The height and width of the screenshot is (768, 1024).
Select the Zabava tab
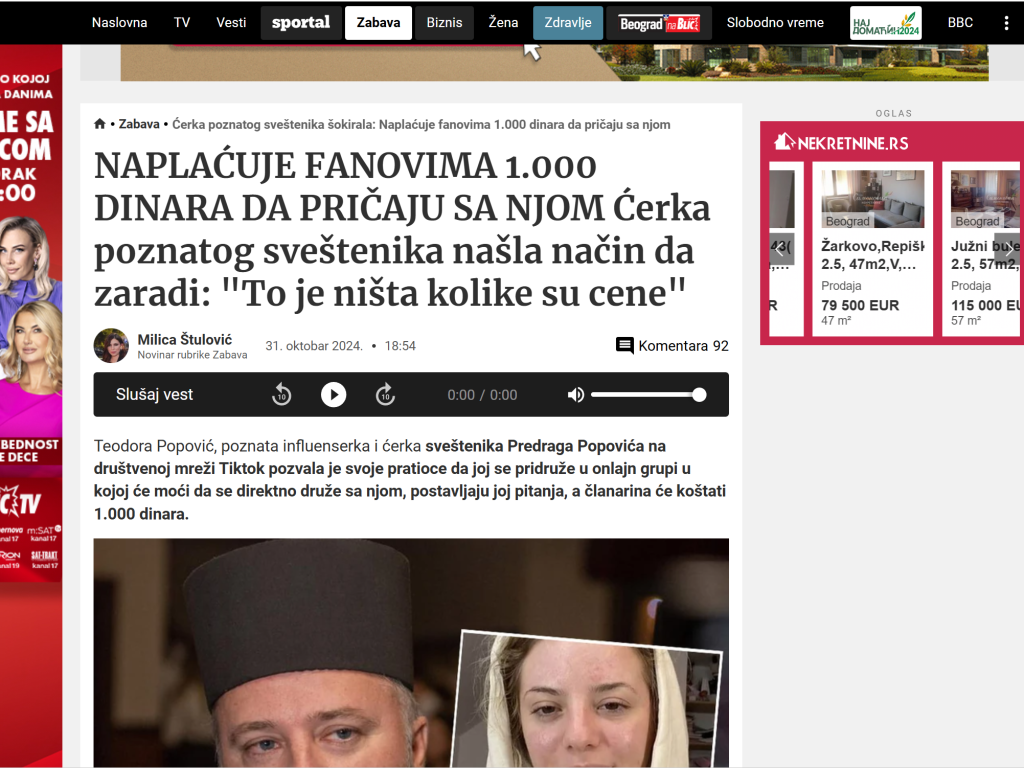coord(378,23)
